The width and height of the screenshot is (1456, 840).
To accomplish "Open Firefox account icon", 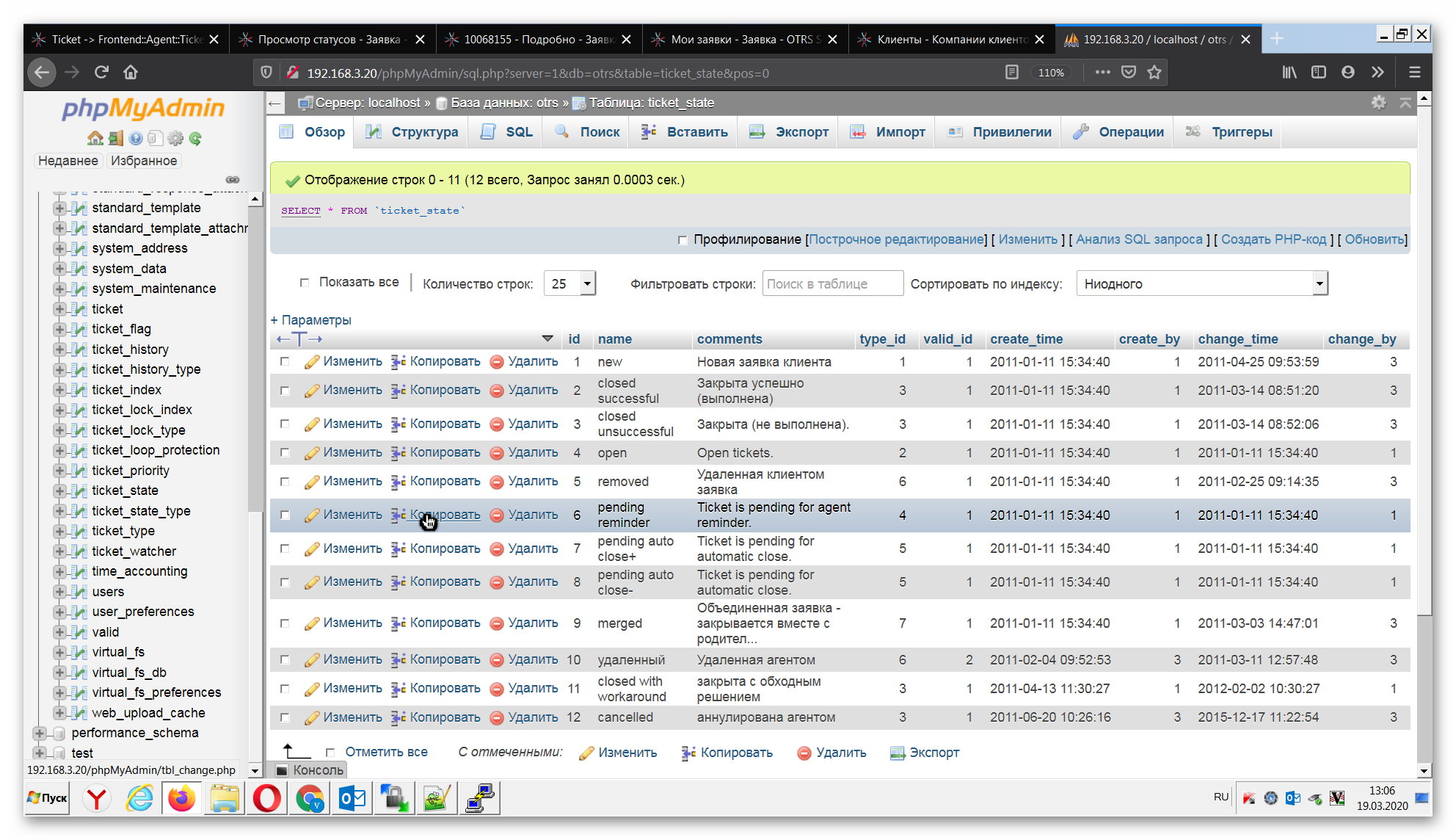I will [1348, 72].
